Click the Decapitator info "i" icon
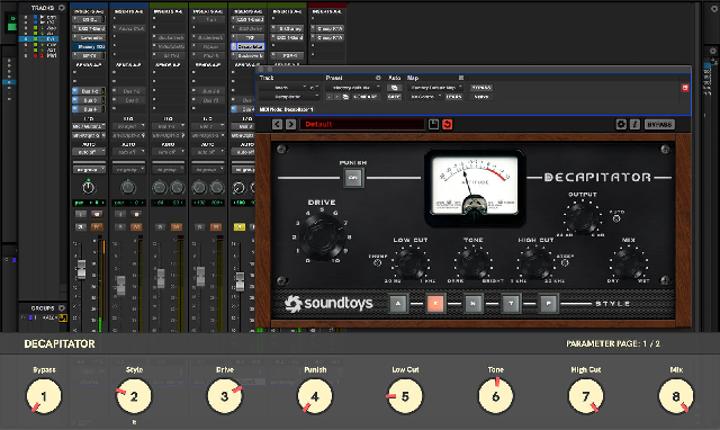Image resolution: width=720 pixels, height=430 pixels. (x=635, y=124)
